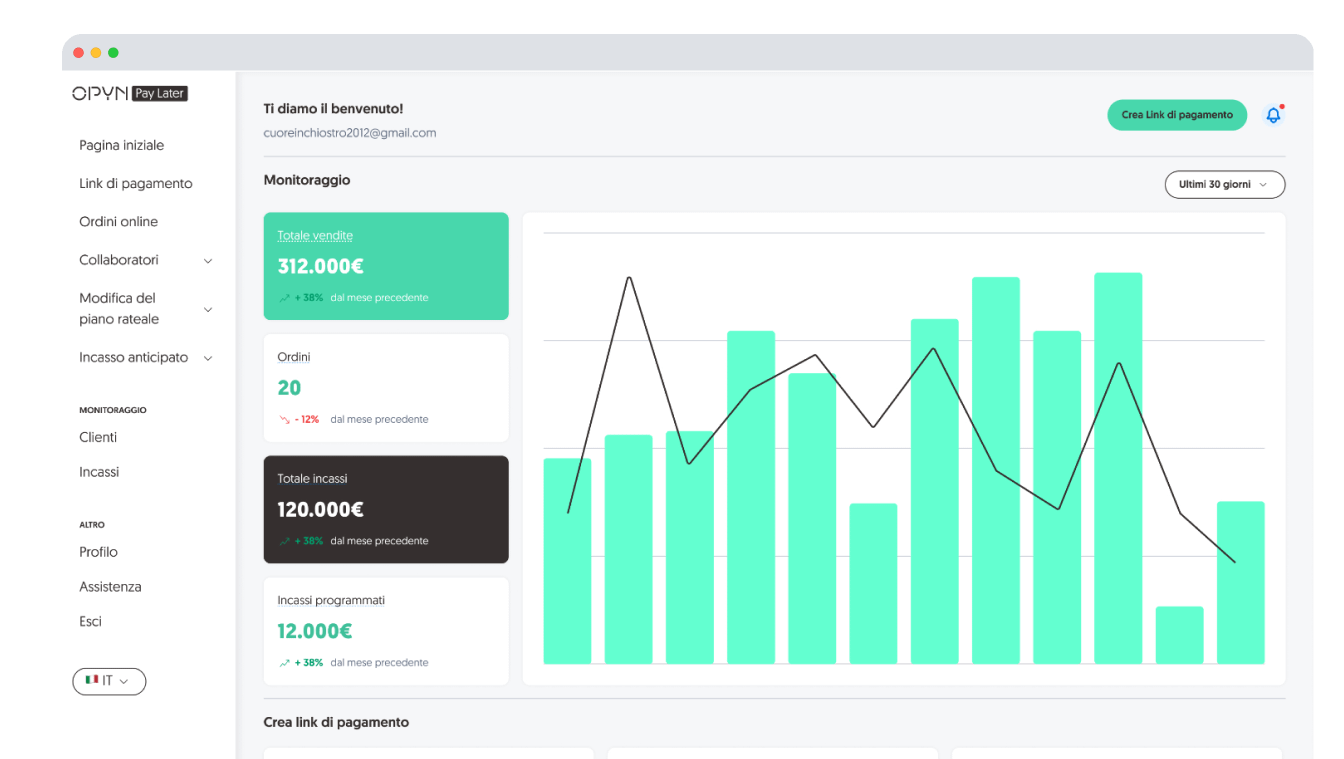Select the Totale vendite 312.000€ card
This screenshot has height=759, width=1344.
[386, 266]
